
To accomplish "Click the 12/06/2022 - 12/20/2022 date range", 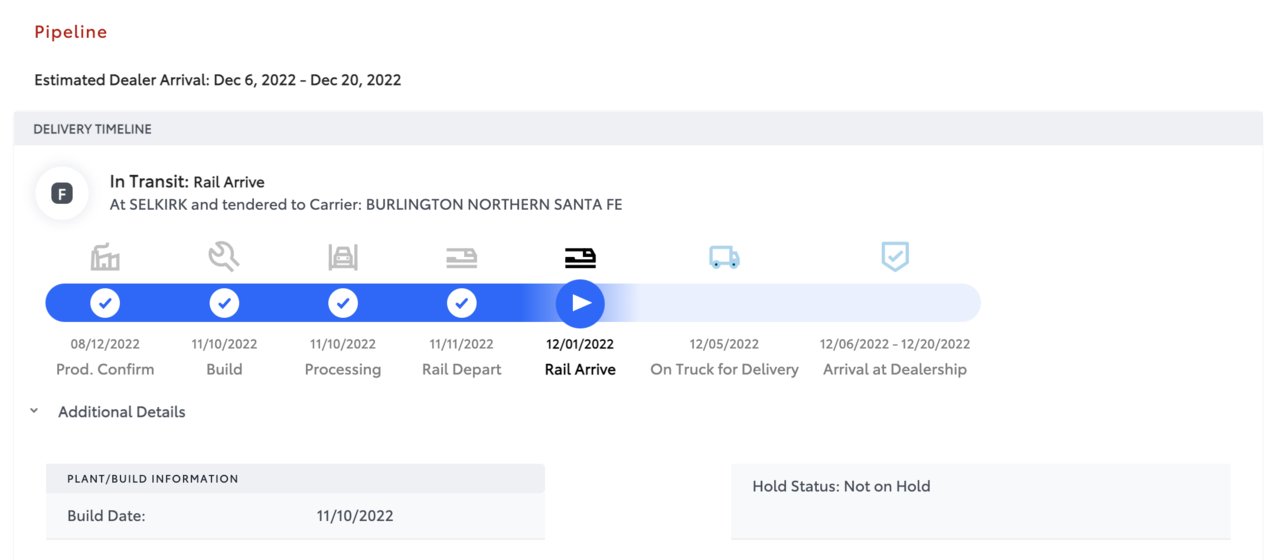I will click(895, 344).
